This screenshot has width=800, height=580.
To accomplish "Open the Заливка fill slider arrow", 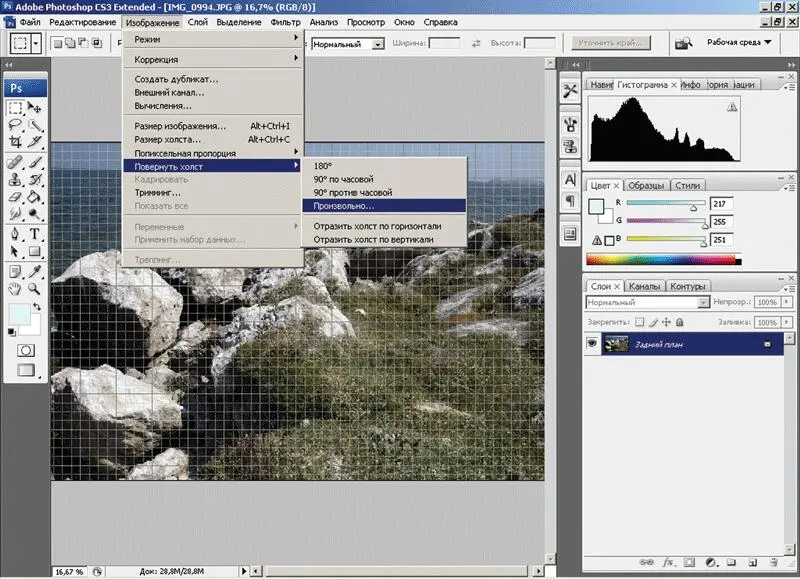I will click(x=787, y=322).
